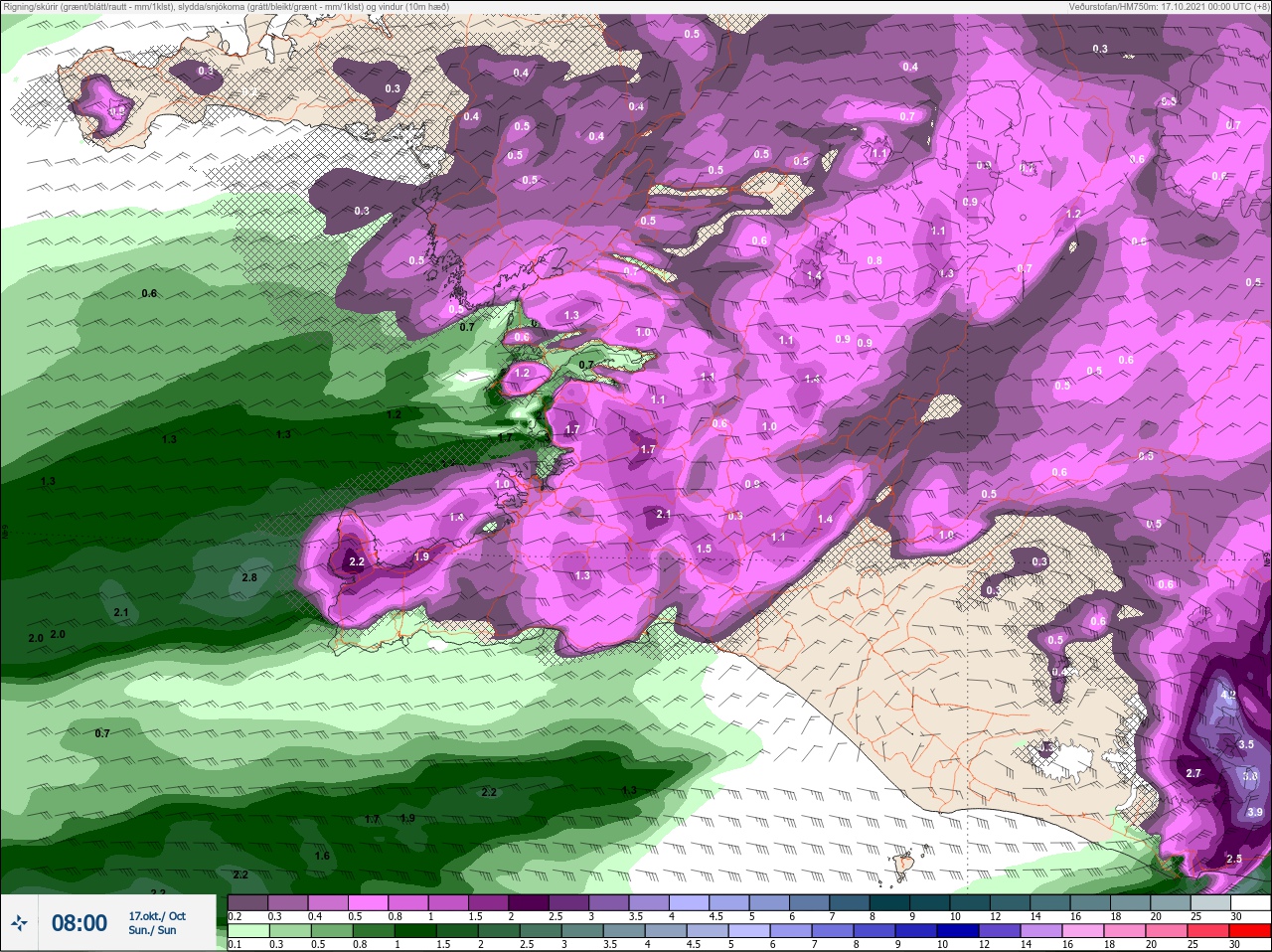
Task: Click the 3.5 precipitation value on the map
Action: [1246, 744]
